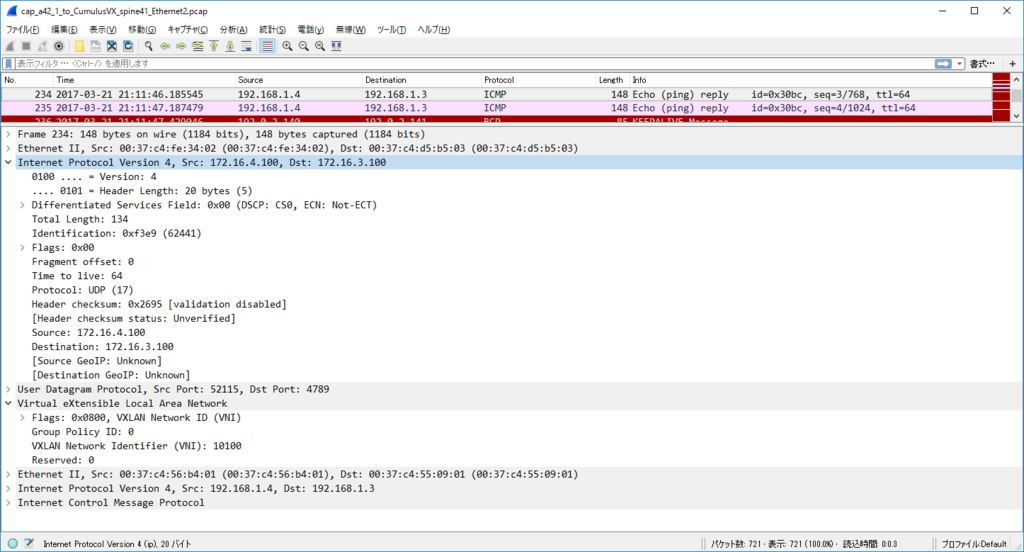
Task: Go to a specified packet
Action: (197, 46)
